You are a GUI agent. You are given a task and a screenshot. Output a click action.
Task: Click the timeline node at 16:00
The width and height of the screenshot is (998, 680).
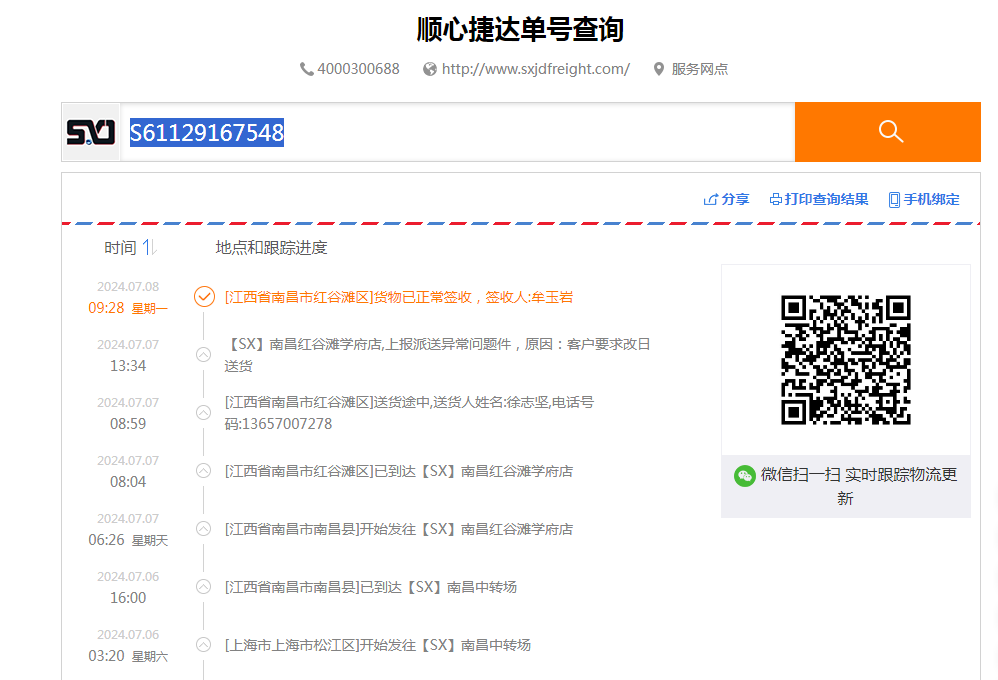click(x=204, y=586)
